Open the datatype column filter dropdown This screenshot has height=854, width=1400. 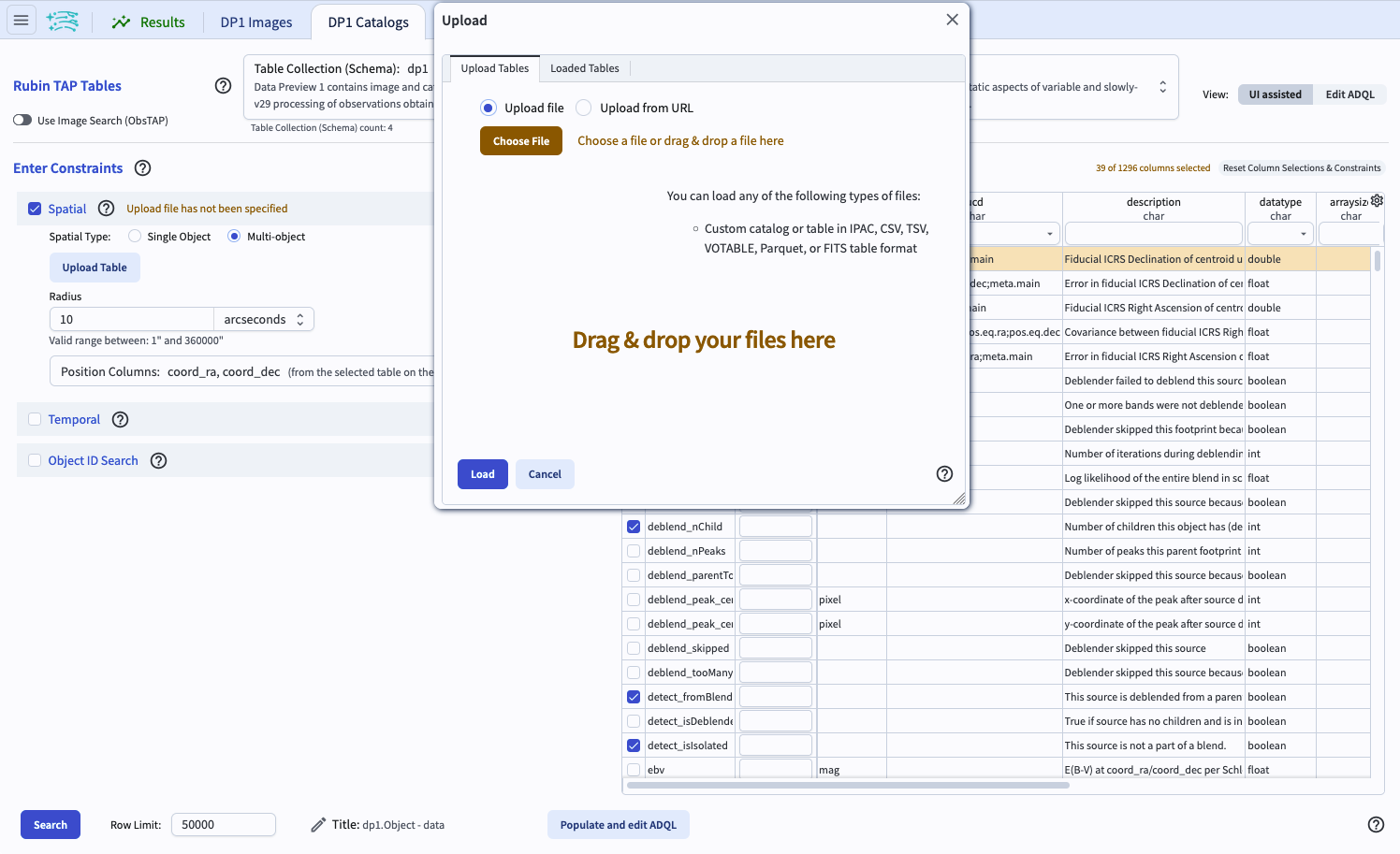pos(1304,233)
